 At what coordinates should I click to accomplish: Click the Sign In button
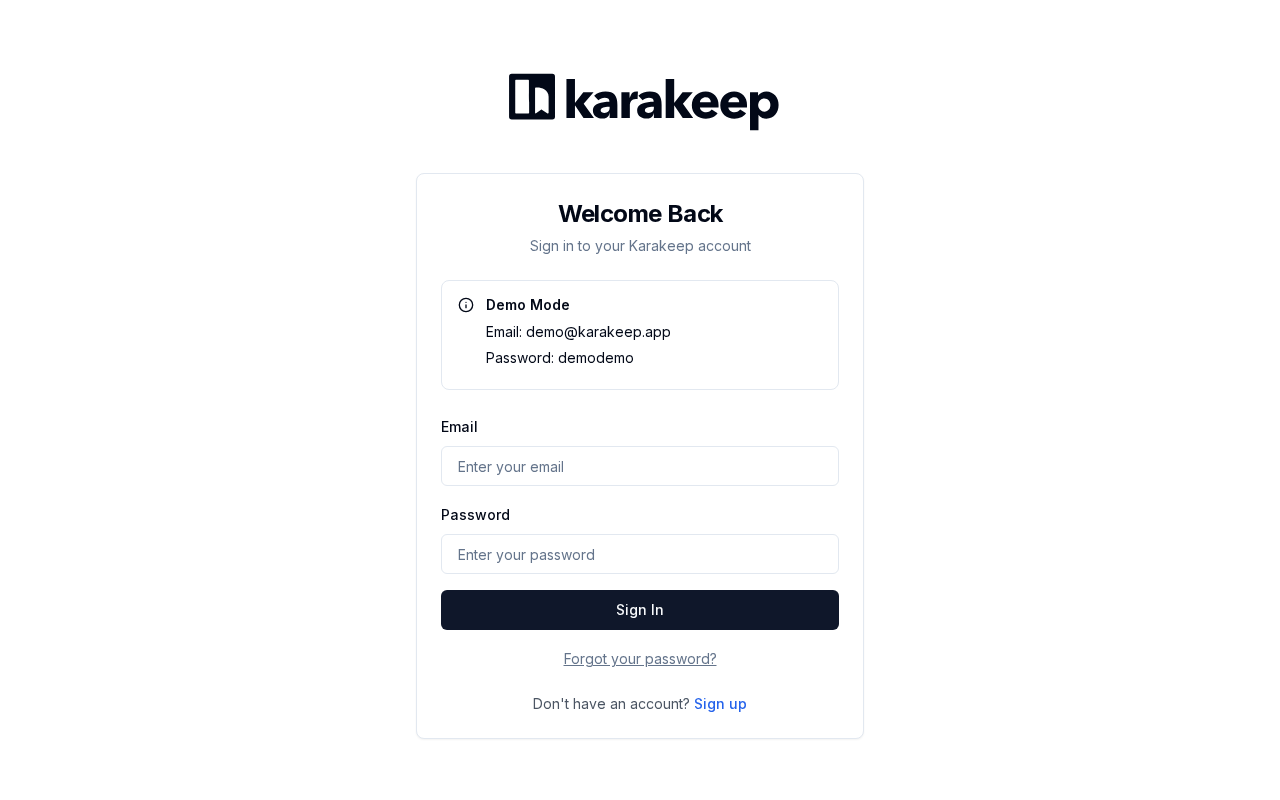pos(640,610)
